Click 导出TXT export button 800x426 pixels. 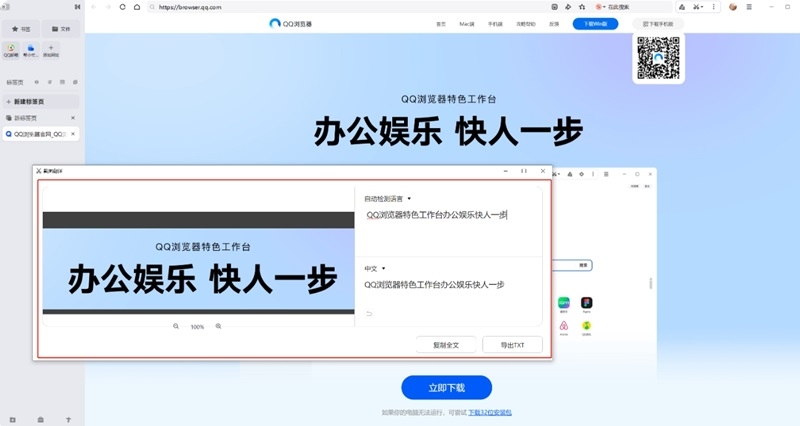point(512,345)
